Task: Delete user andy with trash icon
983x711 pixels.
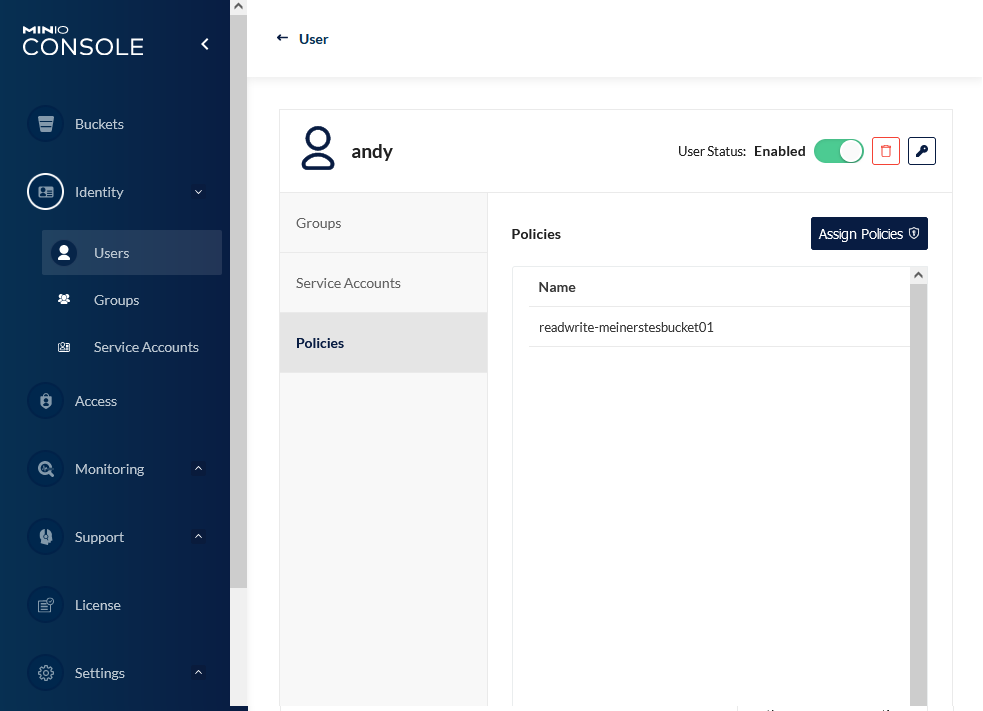Action: 886,151
